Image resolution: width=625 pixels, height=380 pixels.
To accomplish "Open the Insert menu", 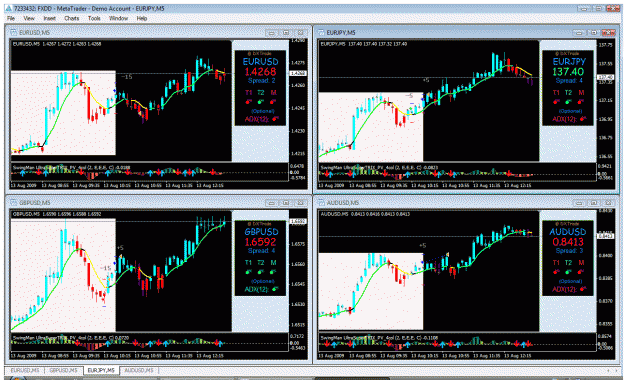I will [50, 18].
